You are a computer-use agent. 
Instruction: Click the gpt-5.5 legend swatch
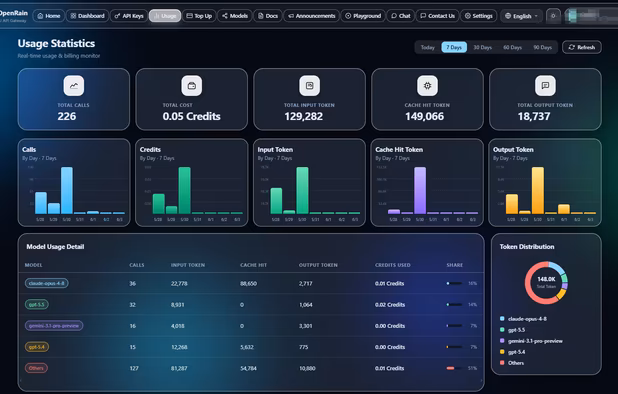[502, 329]
